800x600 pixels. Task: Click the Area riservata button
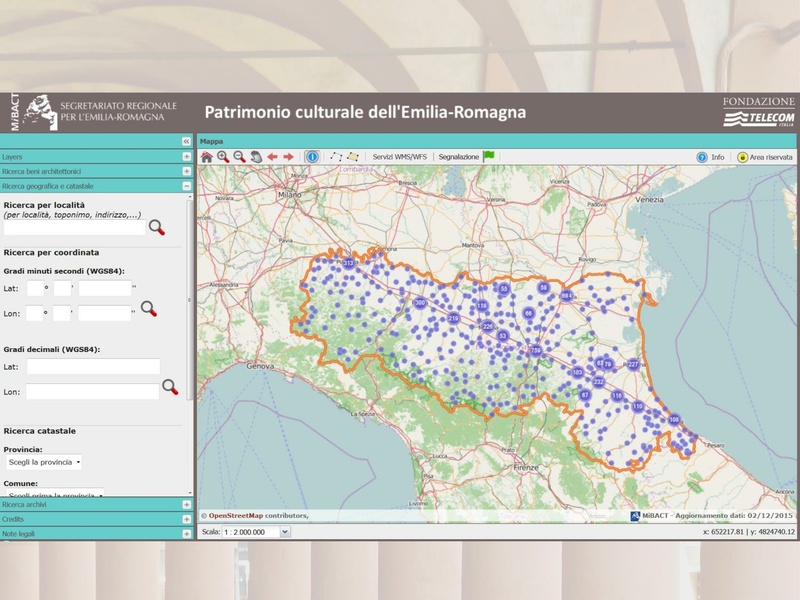coord(765,157)
